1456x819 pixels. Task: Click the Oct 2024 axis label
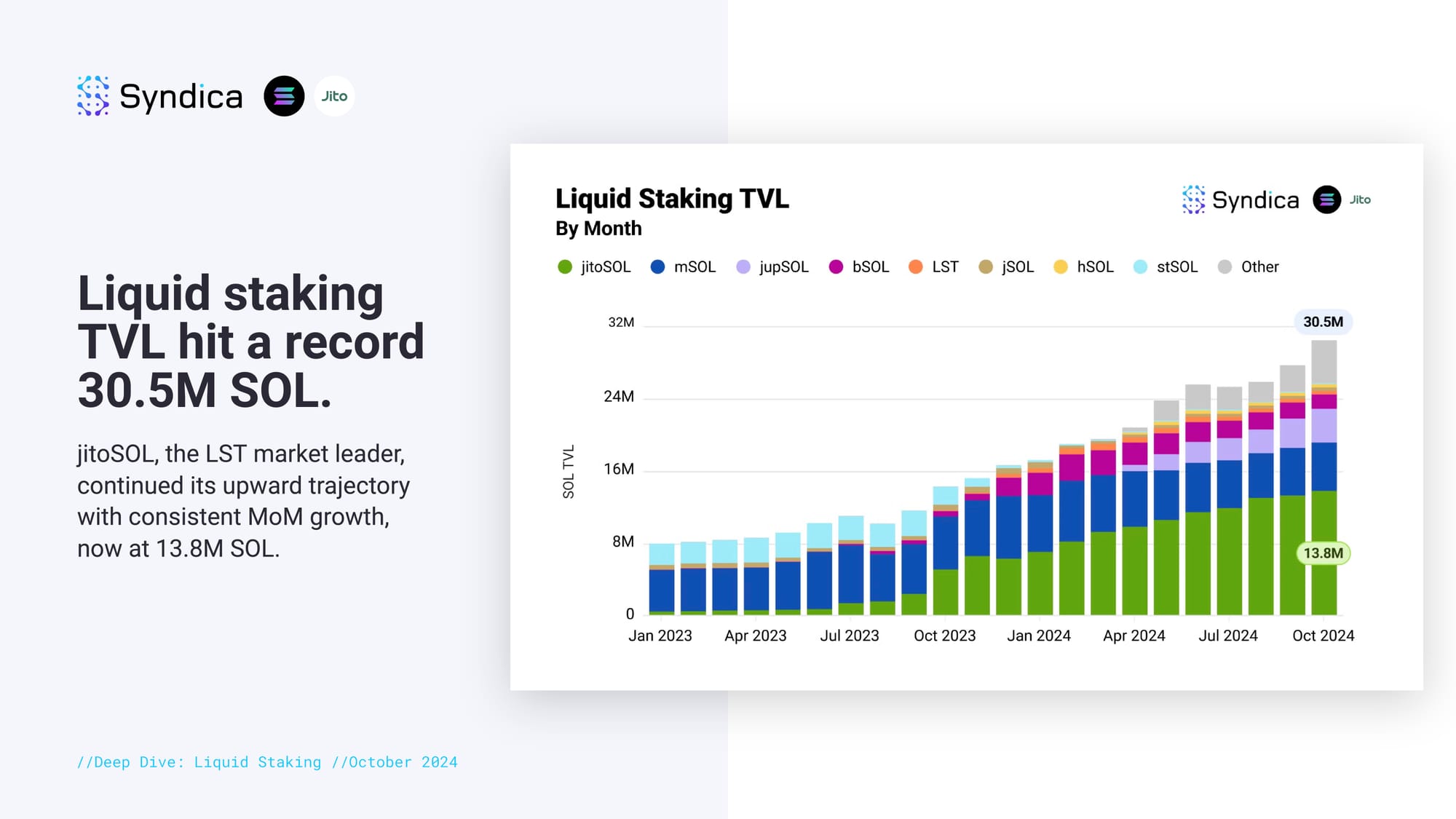pyautogui.click(x=1323, y=636)
